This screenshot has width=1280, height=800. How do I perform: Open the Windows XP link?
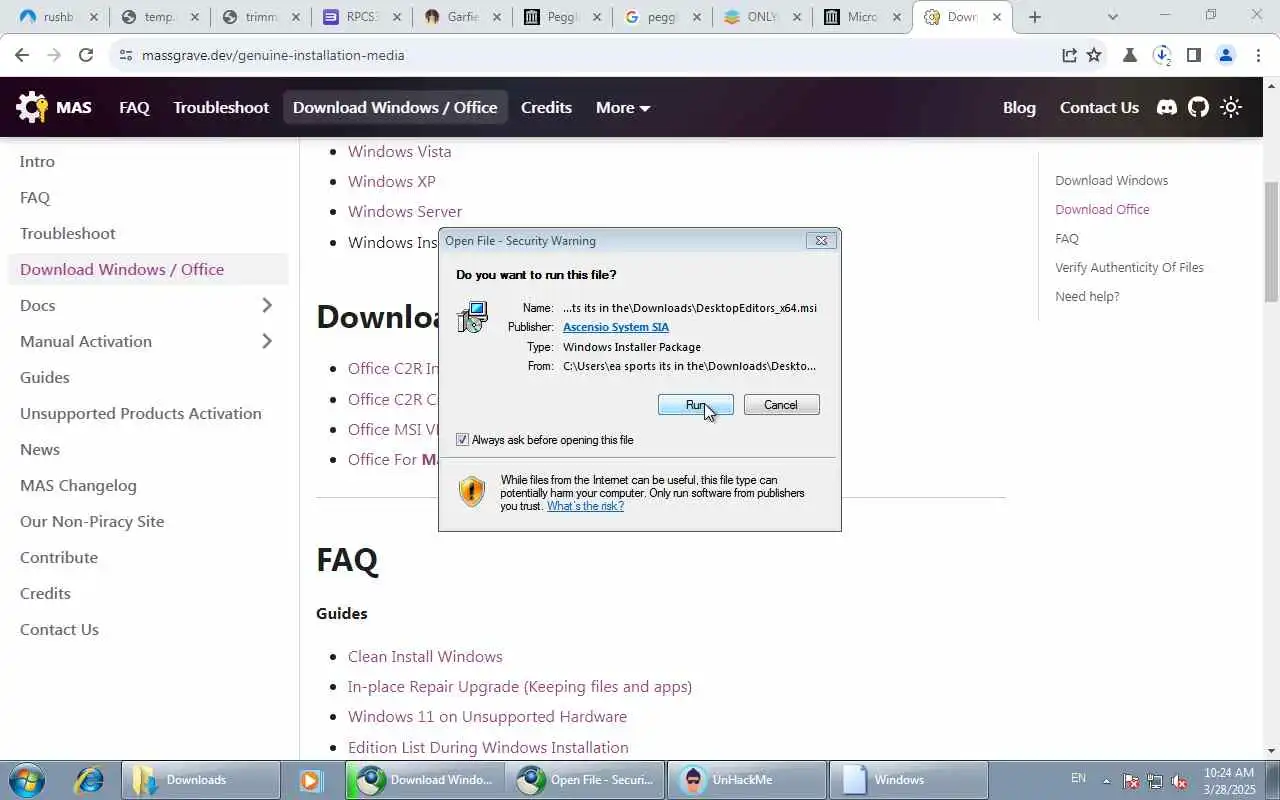click(x=392, y=181)
